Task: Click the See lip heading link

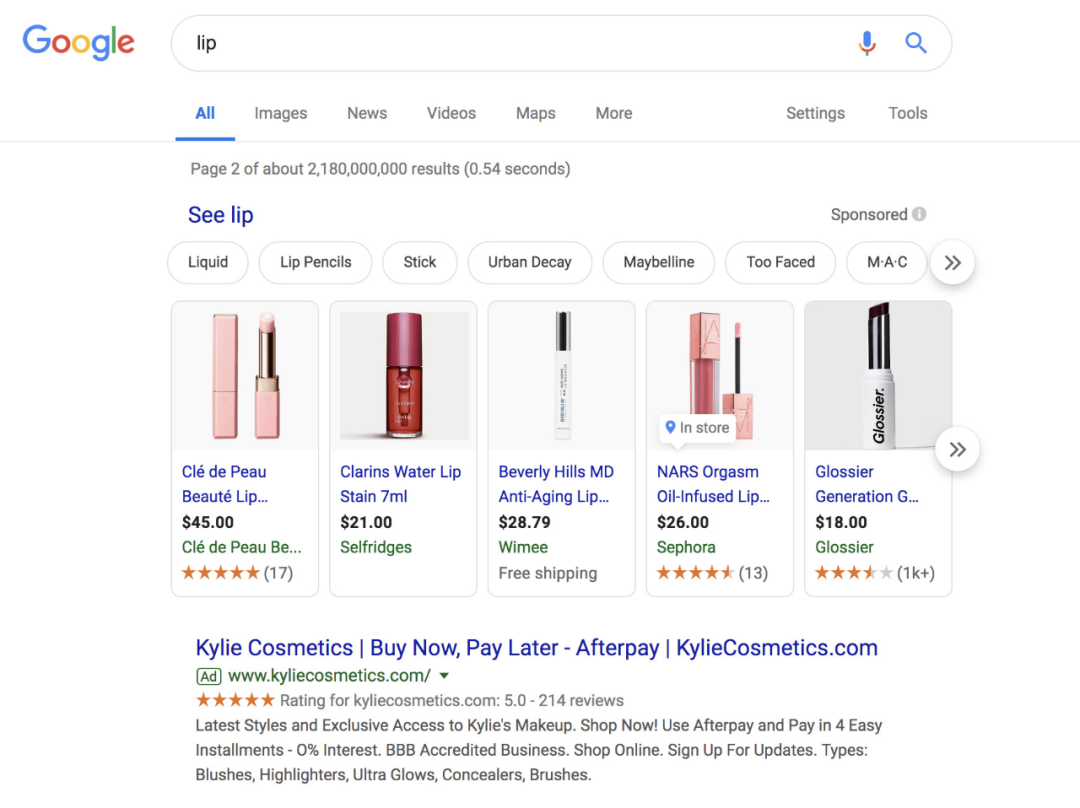Action: [x=221, y=215]
